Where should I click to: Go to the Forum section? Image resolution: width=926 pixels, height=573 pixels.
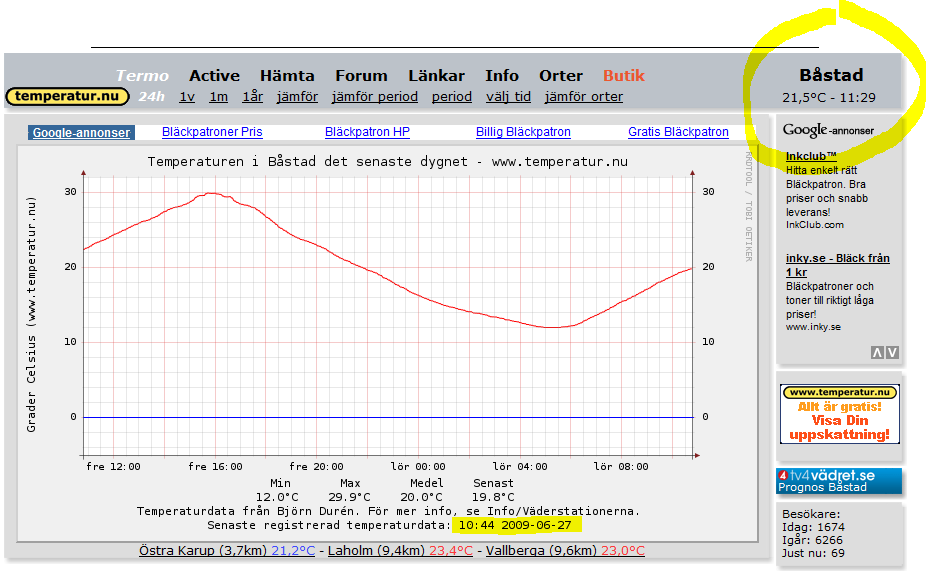coord(361,75)
